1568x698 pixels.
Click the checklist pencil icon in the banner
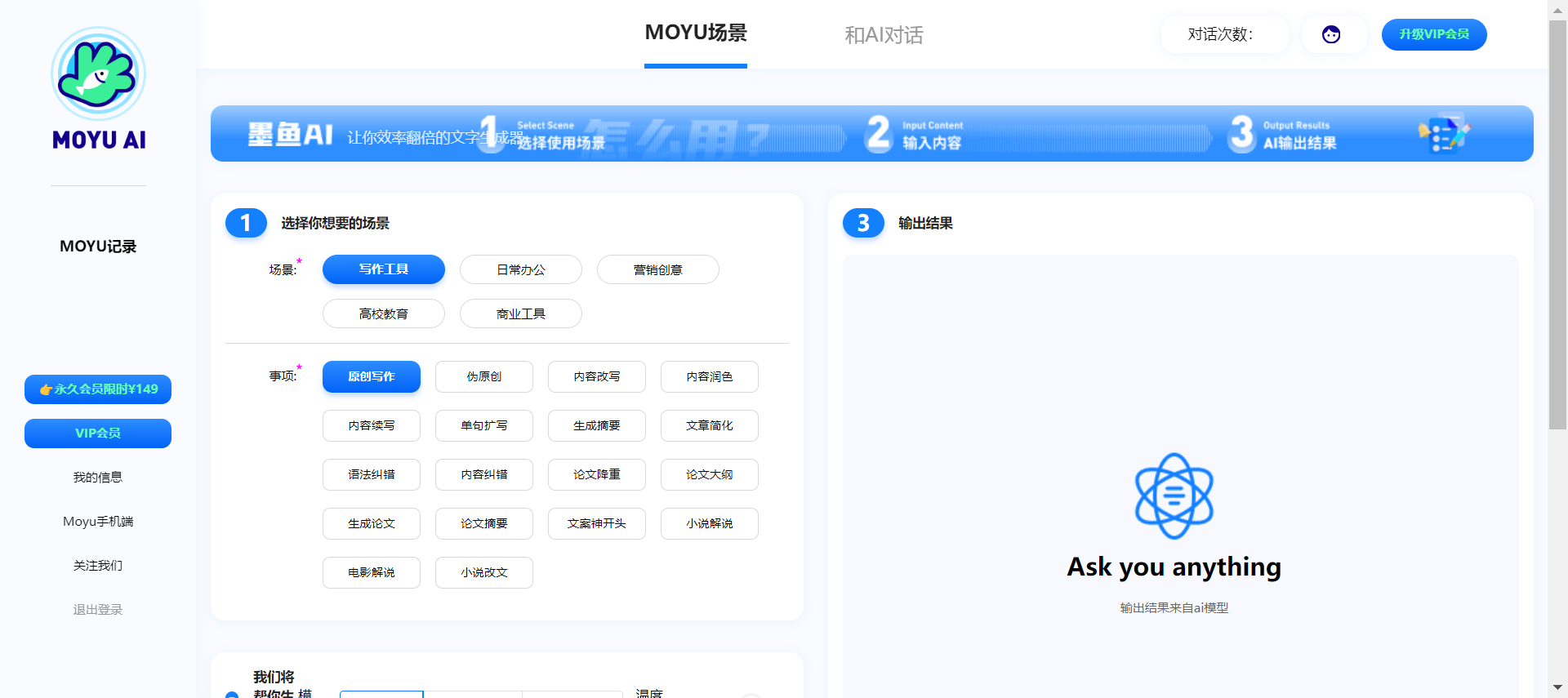click(x=1444, y=133)
